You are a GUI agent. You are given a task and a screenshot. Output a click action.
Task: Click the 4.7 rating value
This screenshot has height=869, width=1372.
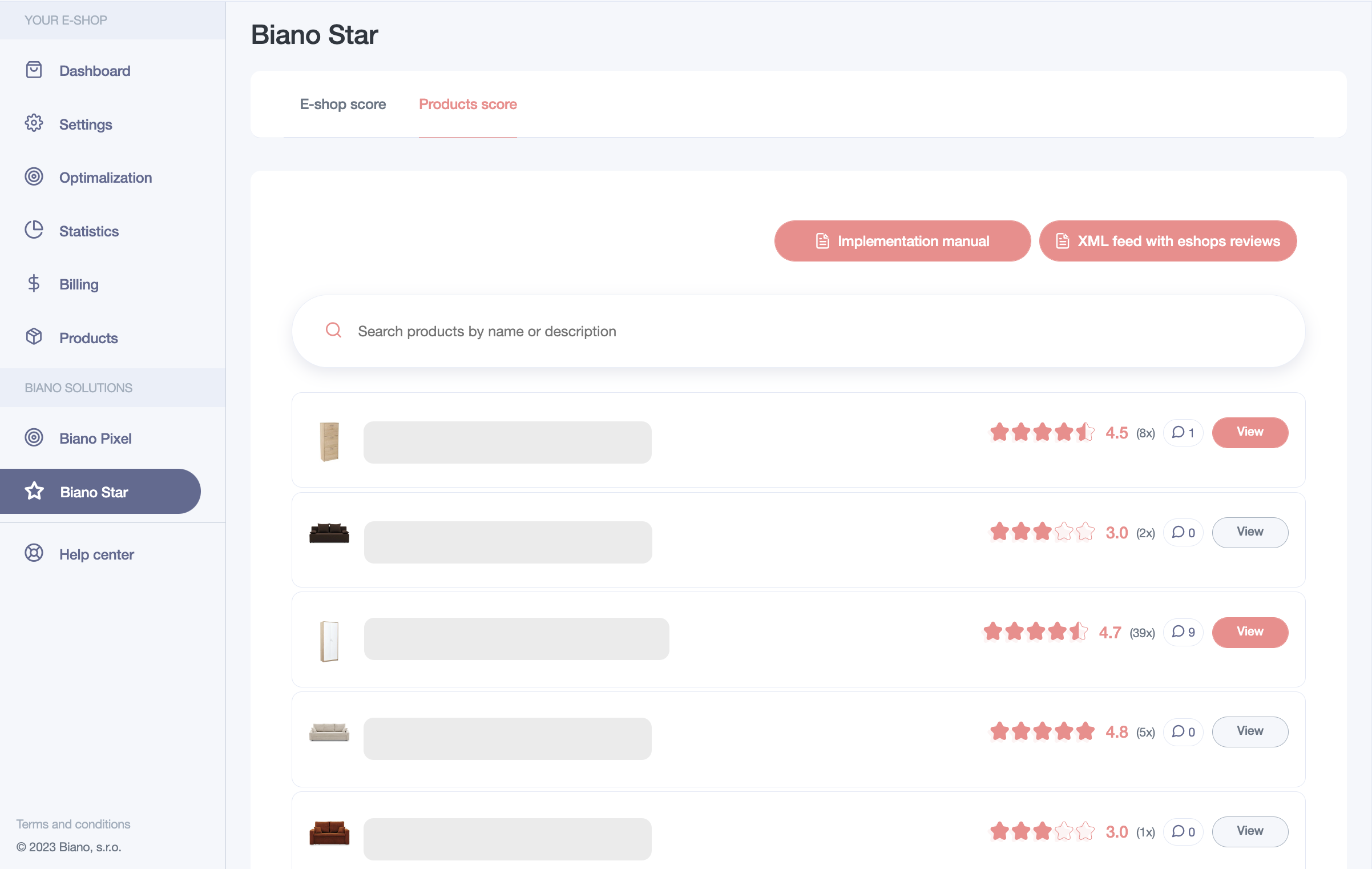(1110, 633)
